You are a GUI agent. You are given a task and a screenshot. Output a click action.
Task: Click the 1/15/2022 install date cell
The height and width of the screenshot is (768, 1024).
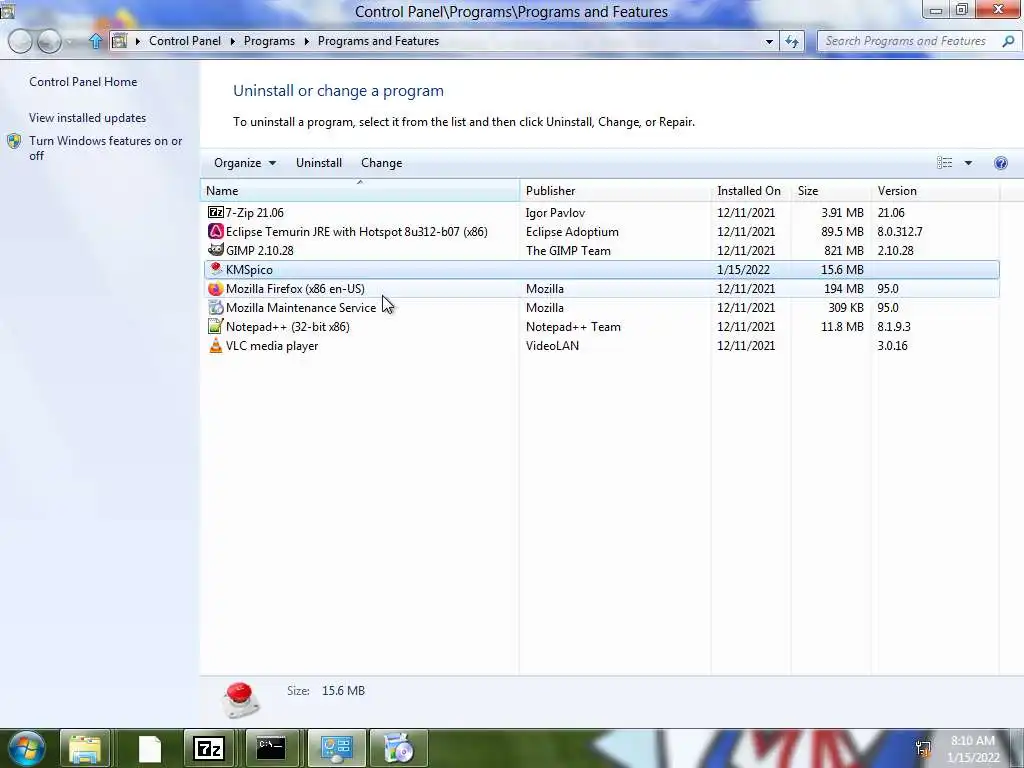743,269
